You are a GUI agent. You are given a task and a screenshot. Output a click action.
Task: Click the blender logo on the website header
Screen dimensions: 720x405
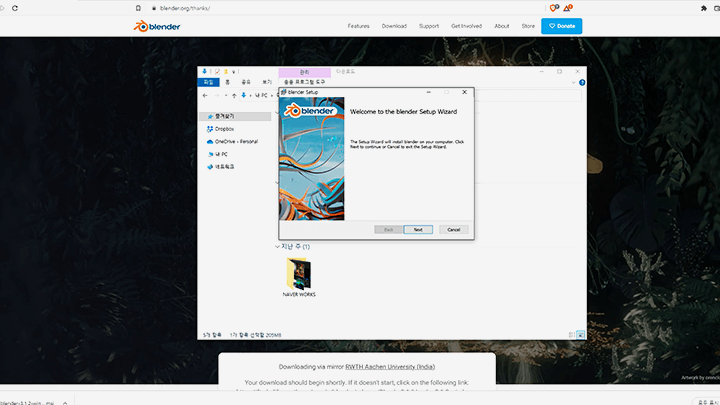pyautogui.click(x=157, y=27)
